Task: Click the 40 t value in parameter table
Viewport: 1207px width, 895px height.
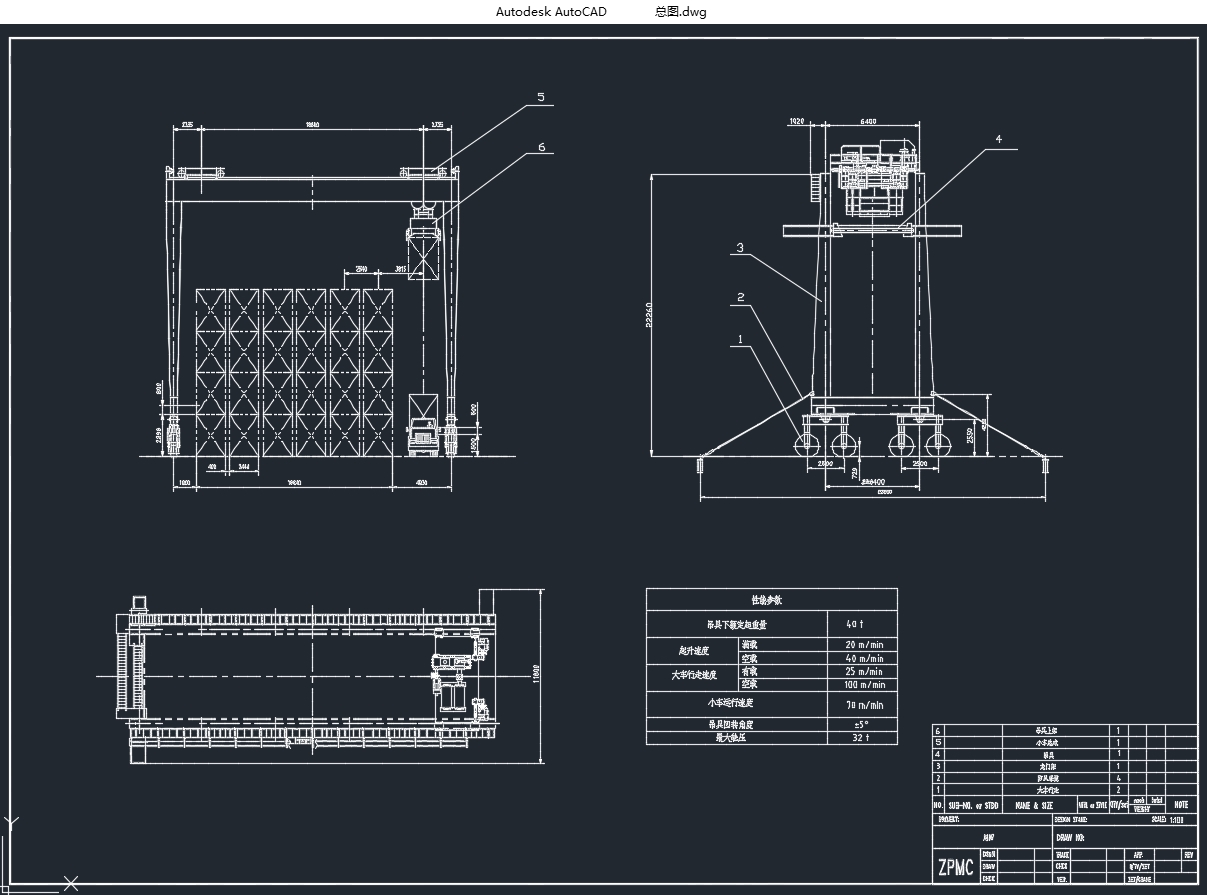Action: [x=855, y=624]
